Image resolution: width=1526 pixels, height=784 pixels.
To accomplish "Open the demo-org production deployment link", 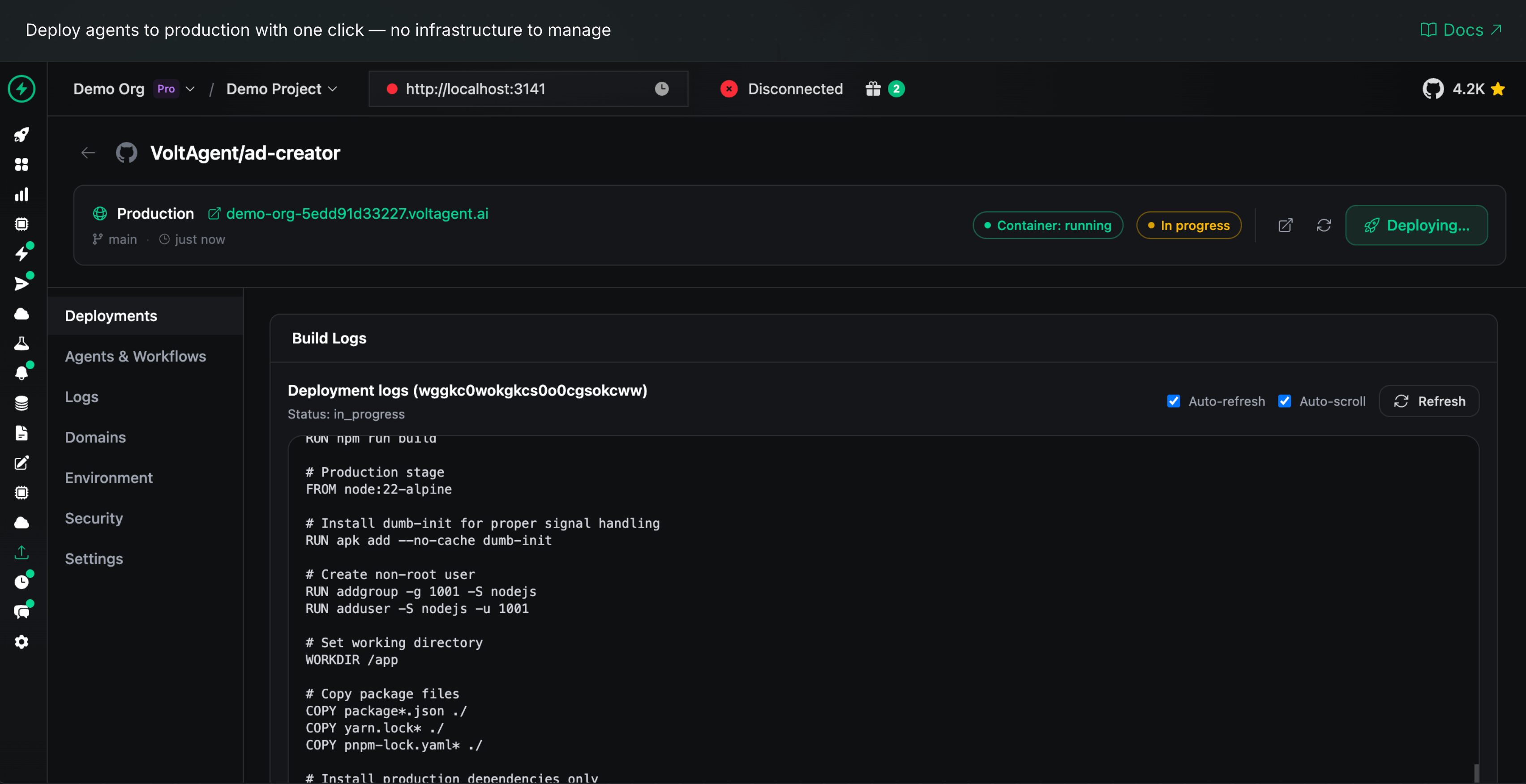I will pyautogui.click(x=356, y=214).
